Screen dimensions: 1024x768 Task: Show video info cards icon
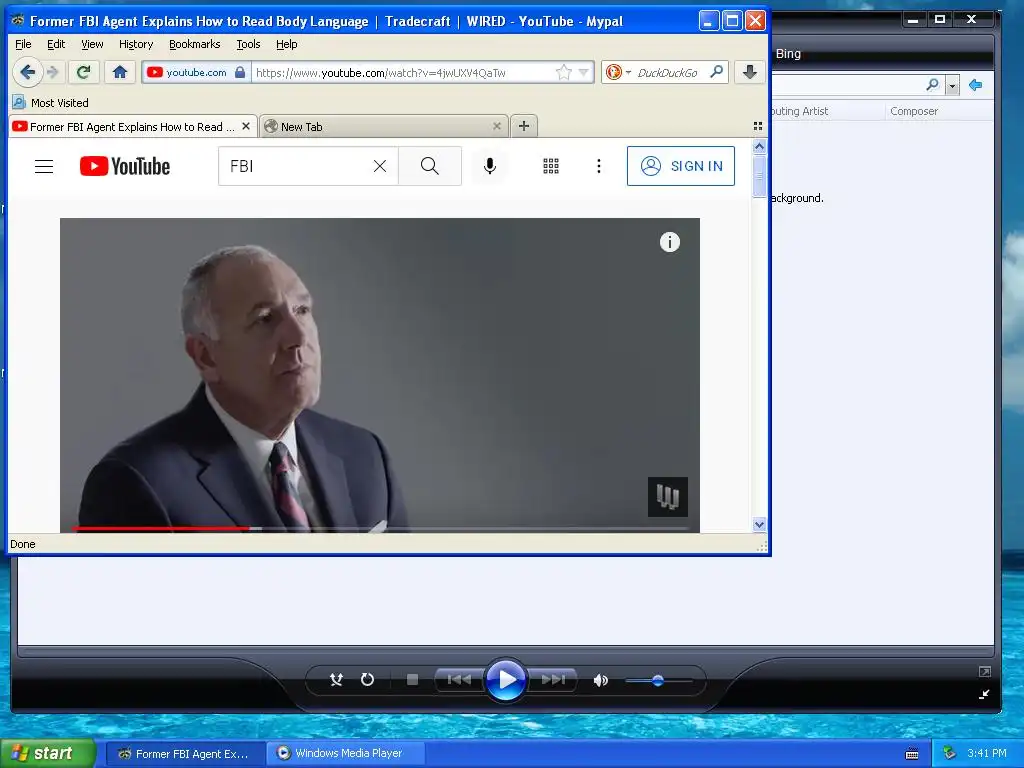(x=669, y=242)
